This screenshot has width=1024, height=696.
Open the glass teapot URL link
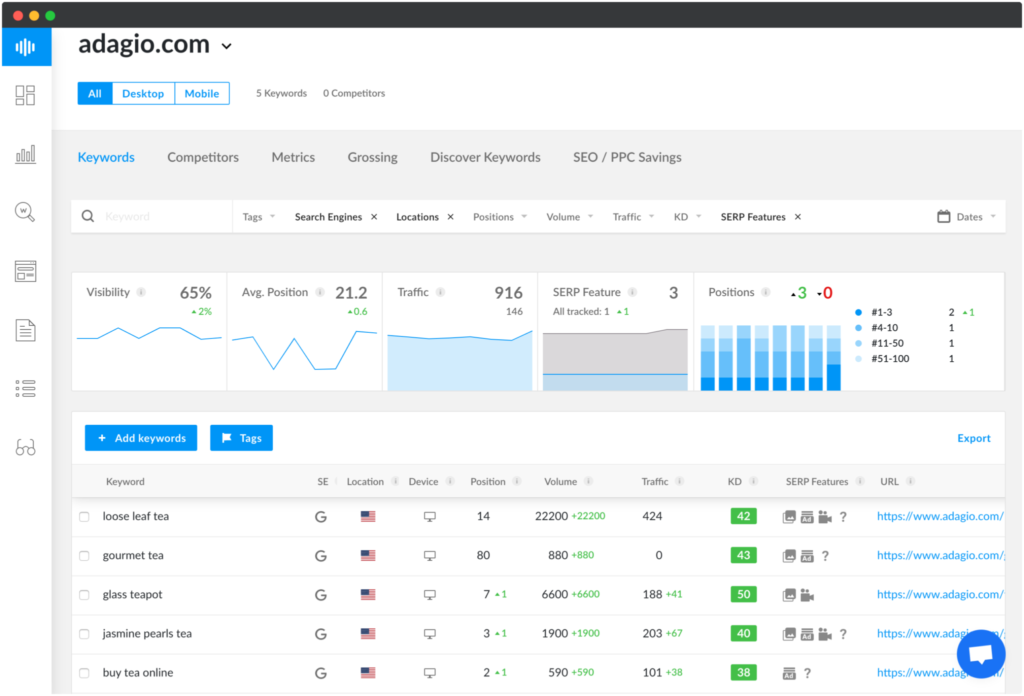pyautogui.click(x=940, y=595)
